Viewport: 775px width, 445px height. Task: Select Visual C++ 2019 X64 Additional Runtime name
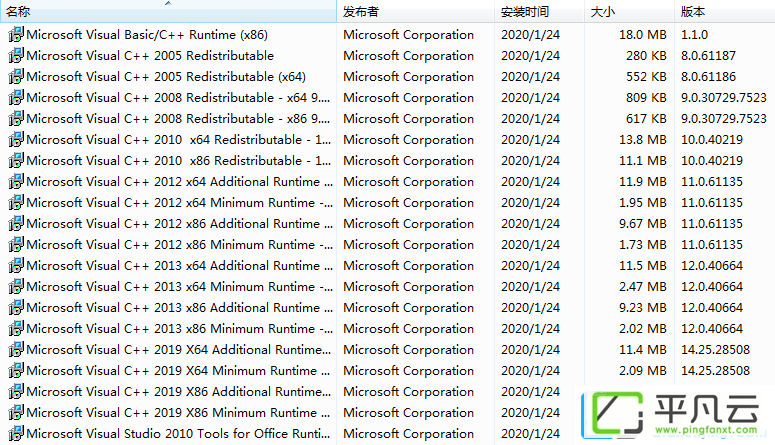[179, 350]
